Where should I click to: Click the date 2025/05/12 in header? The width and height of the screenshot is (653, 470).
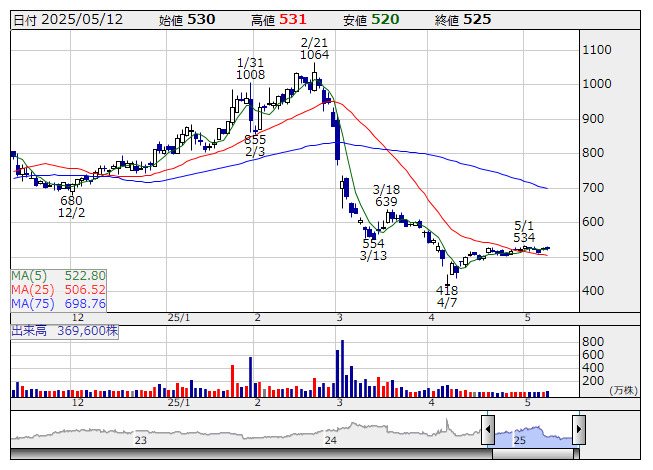click(x=82, y=20)
